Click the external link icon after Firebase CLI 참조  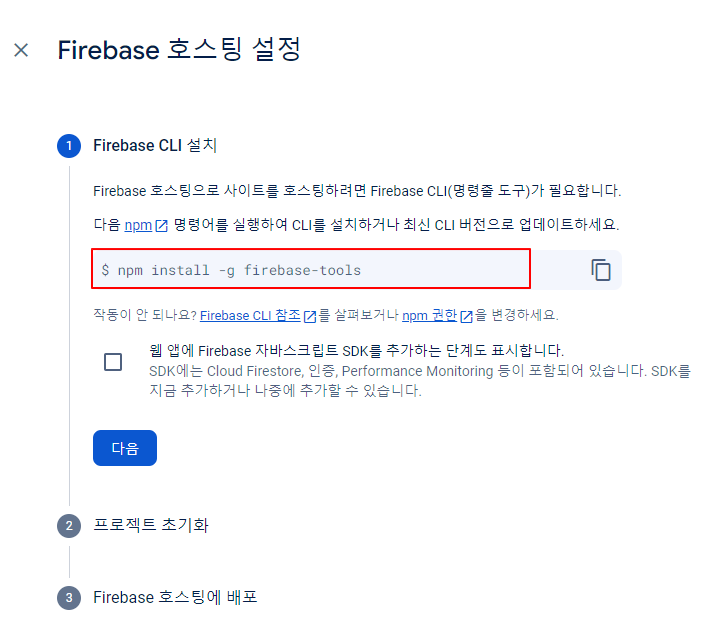tap(310, 316)
